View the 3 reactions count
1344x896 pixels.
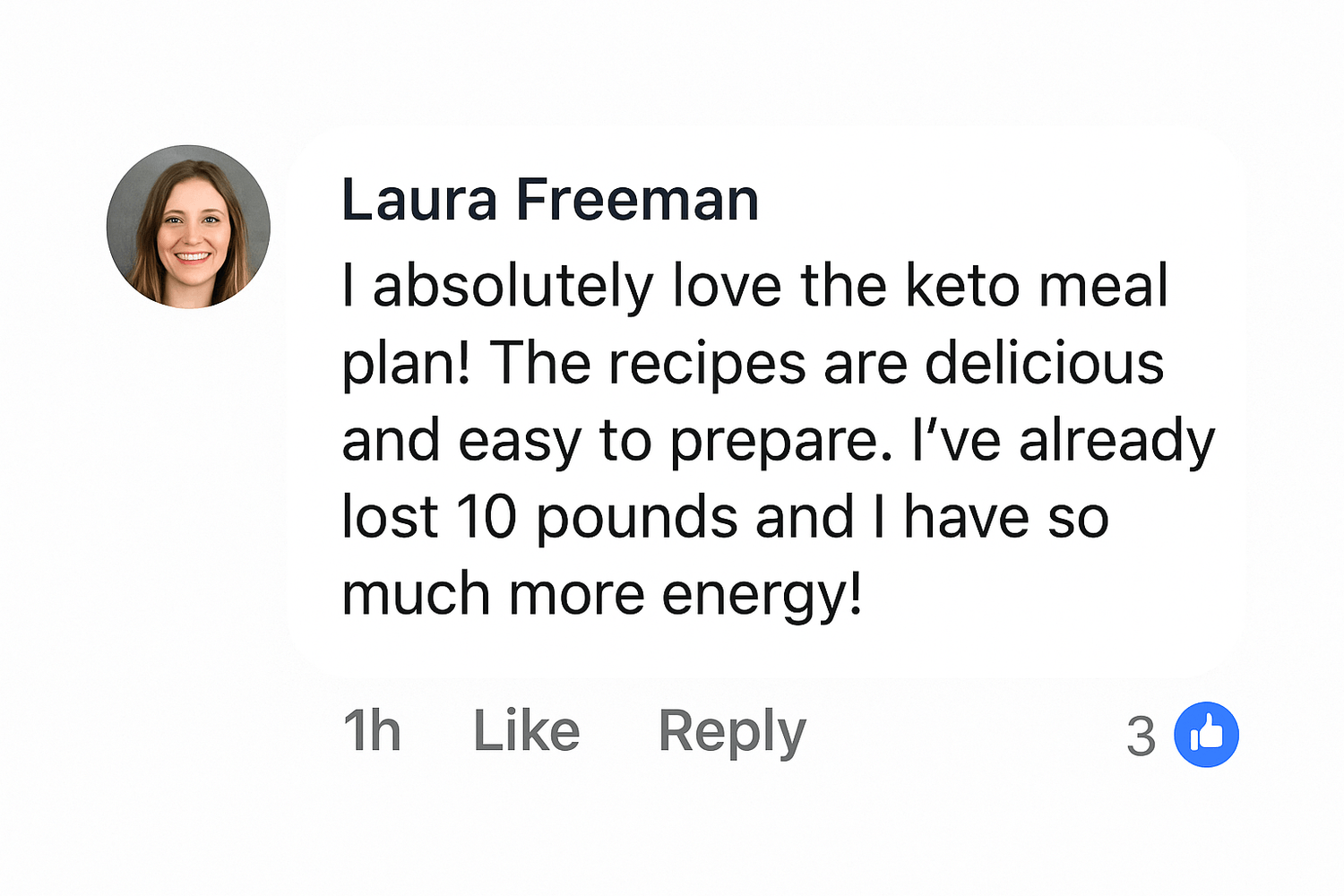[1141, 737]
